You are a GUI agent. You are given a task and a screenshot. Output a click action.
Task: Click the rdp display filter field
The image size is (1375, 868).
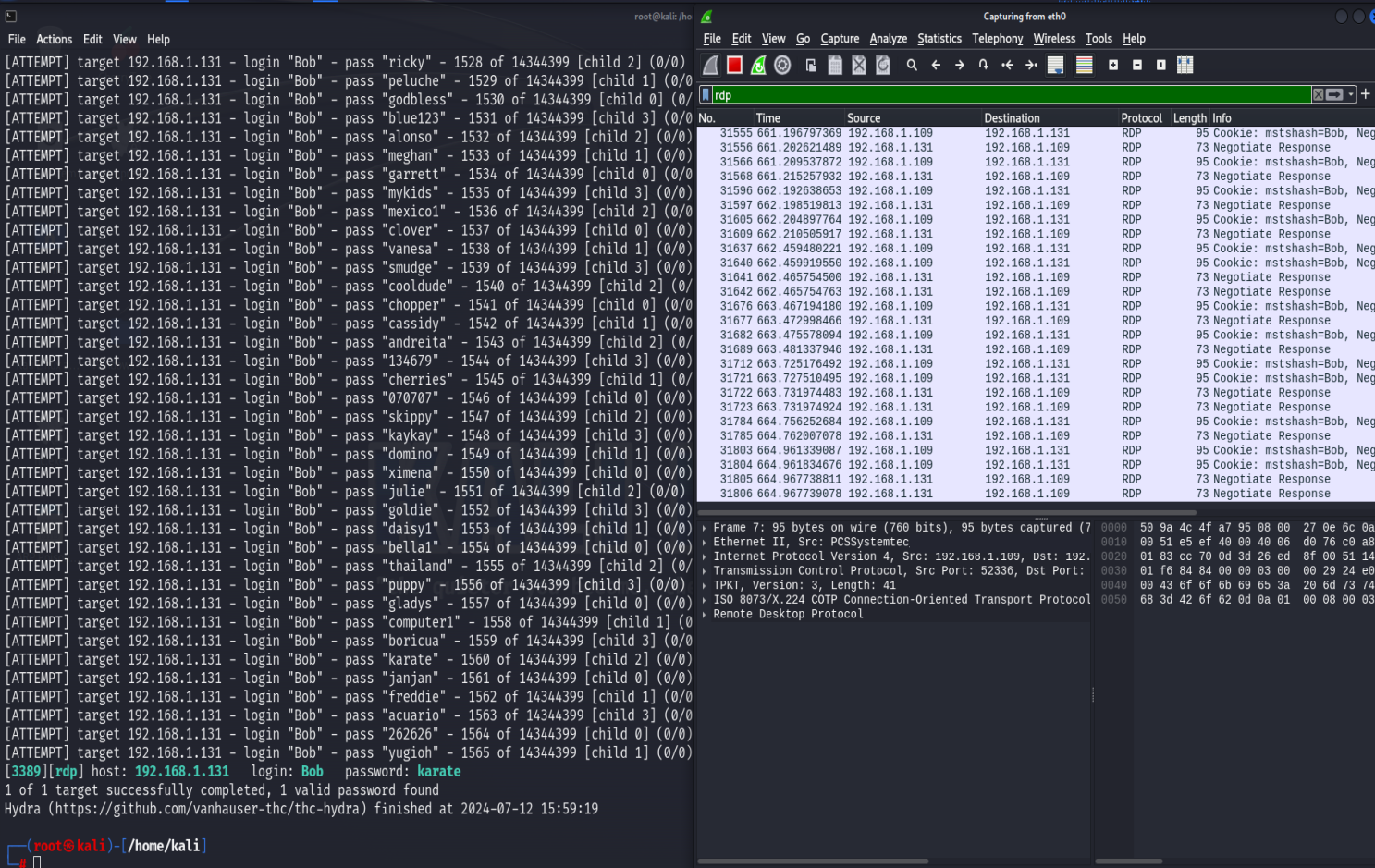[1008, 95]
